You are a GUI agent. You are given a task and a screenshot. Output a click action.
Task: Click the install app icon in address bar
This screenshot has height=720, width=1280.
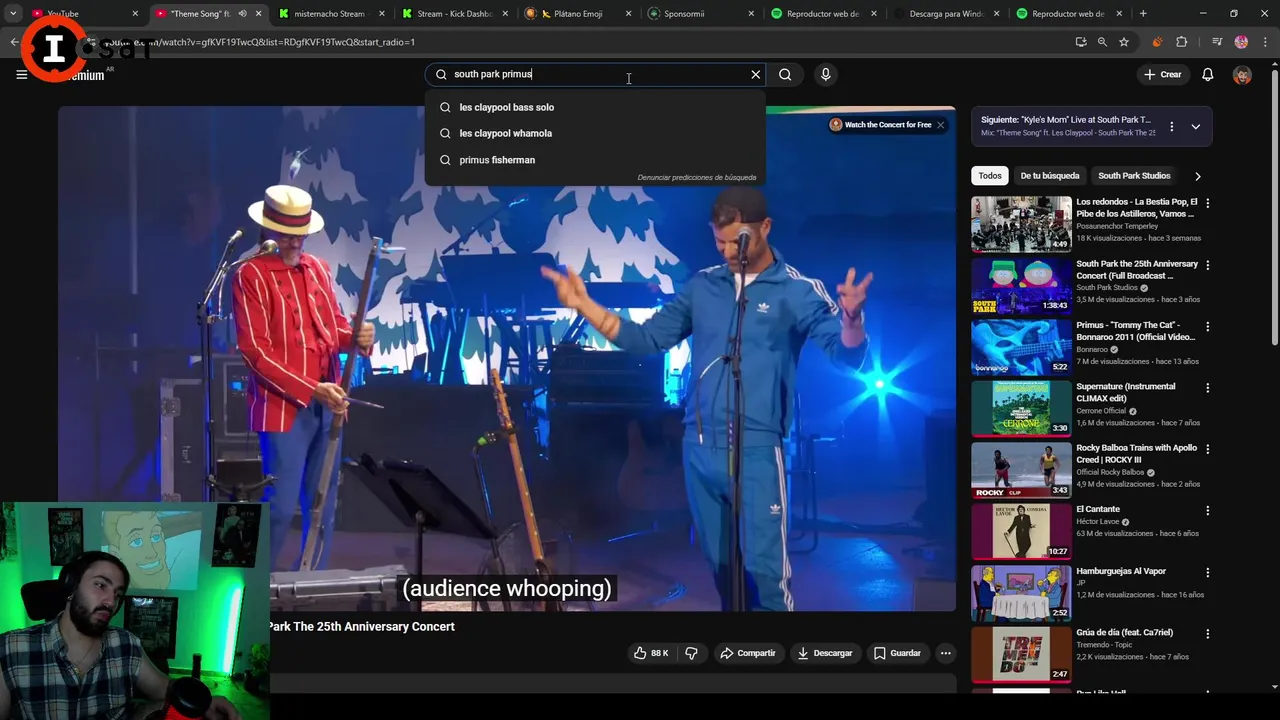pos(1081,42)
